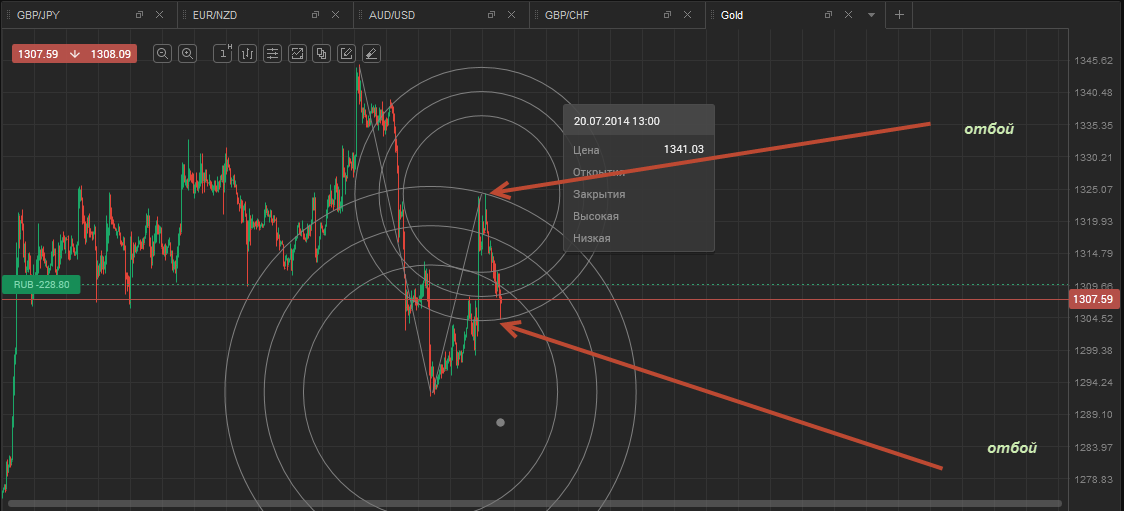Expand the tab list dropdown arrow
1124x511 pixels.
871,15
